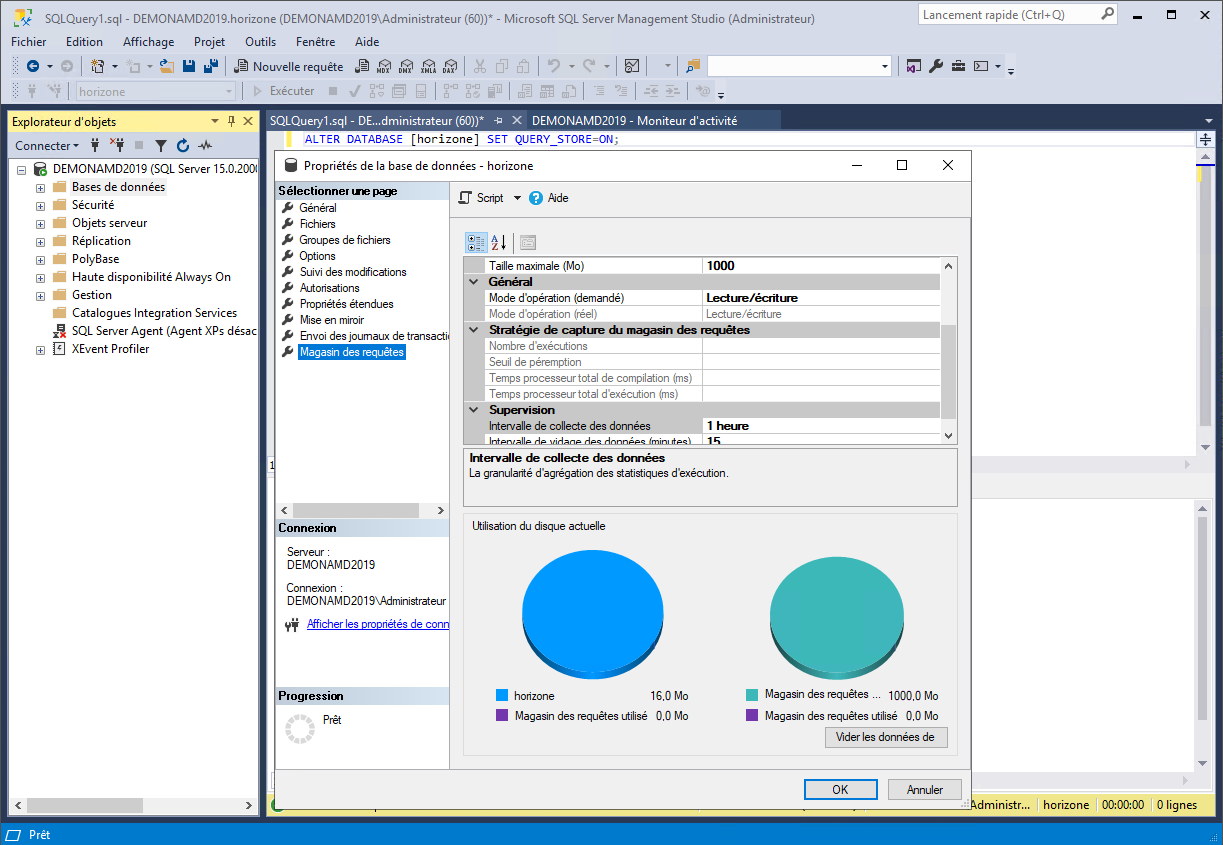This screenshot has height=845, width=1223.
Task: Click the Nouvelle requête toolbar button
Action: coord(288,67)
